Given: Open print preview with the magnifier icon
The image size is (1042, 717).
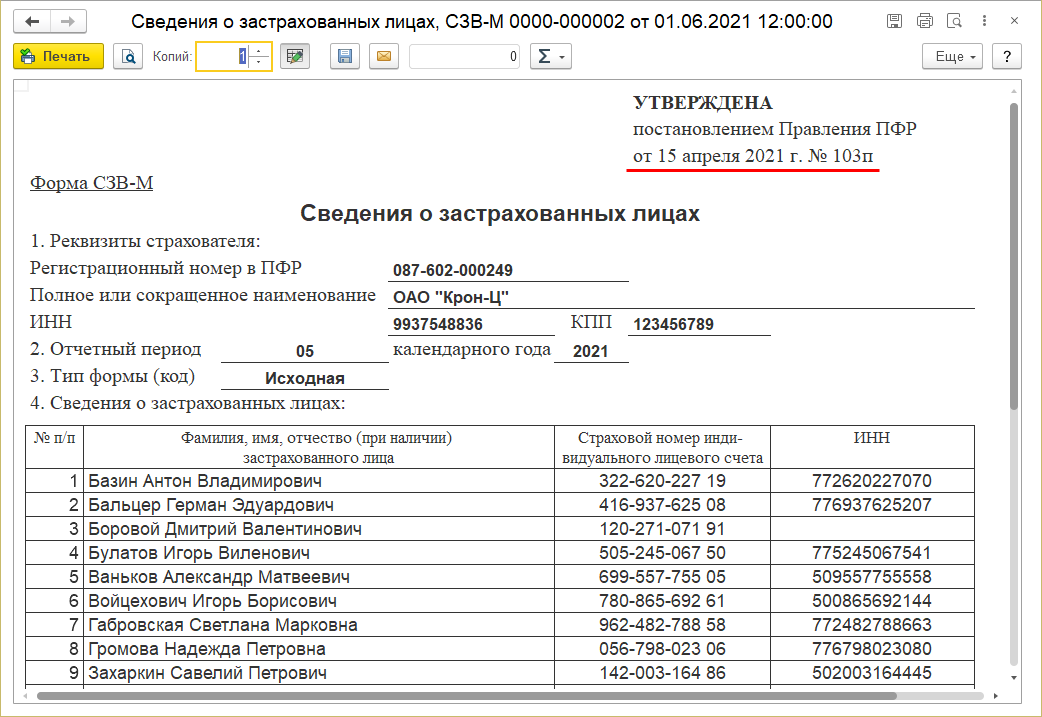Looking at the screenshot, I should pos(128,56).
